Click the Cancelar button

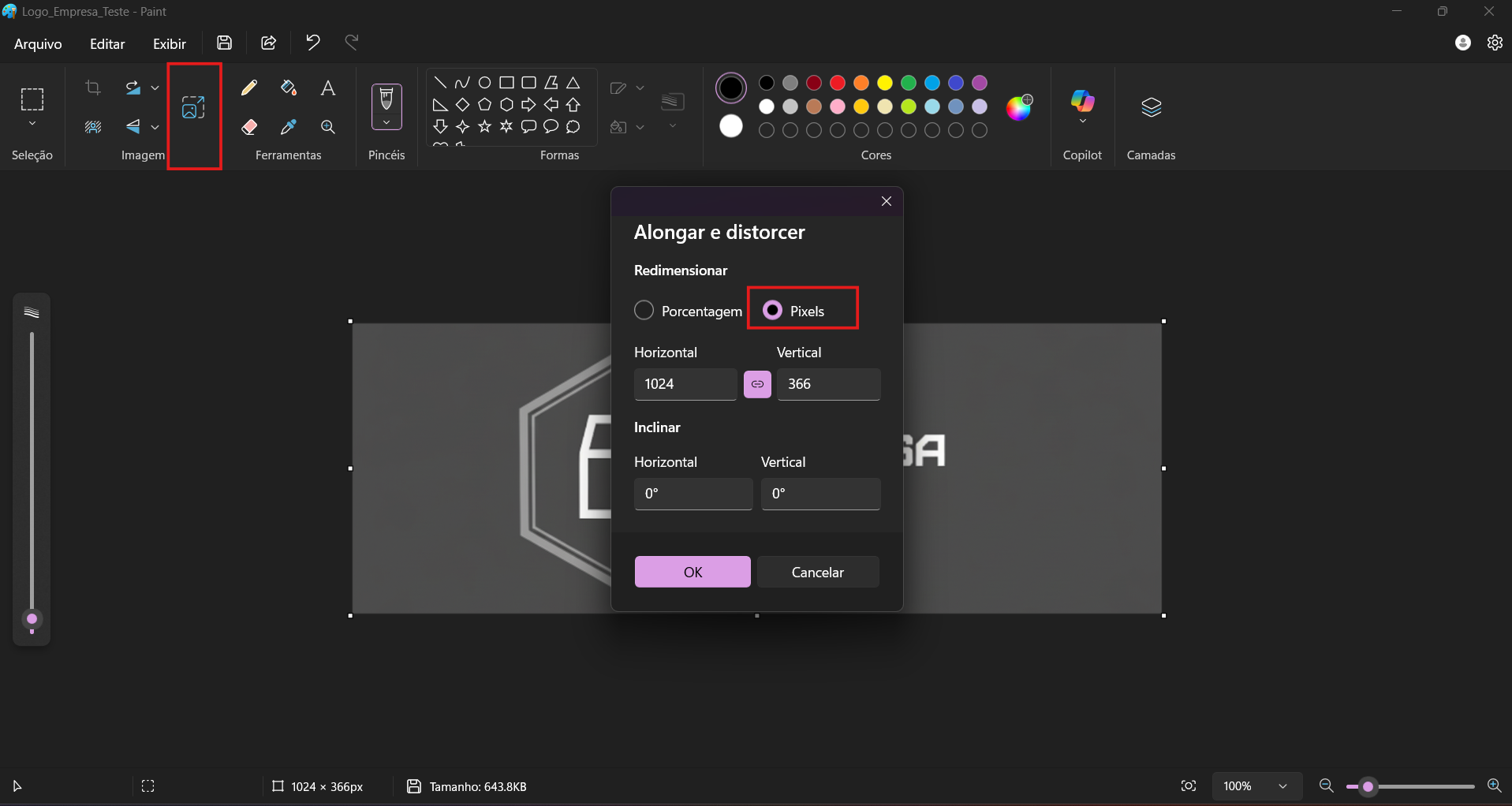pyautogui.click(x=818, y=572)
